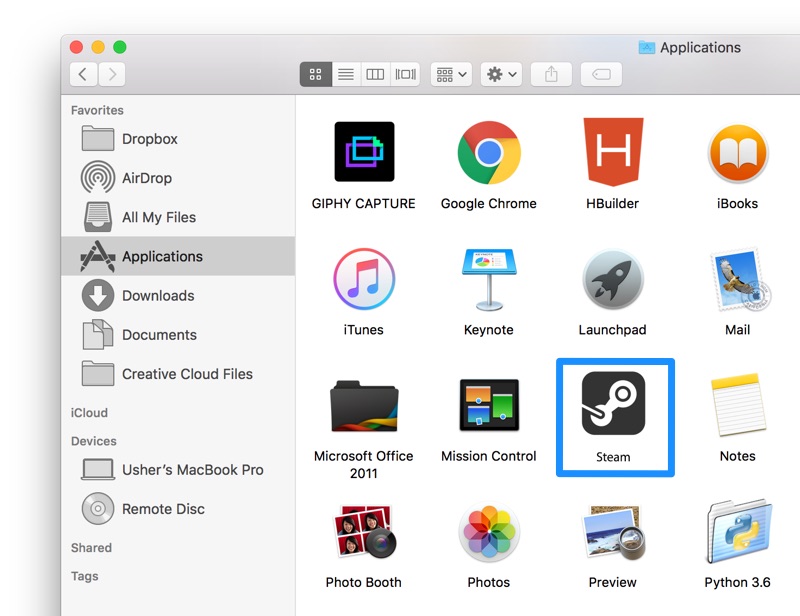Select the Photos app icon
The width and height of the screenshot is (800, 616).
489,532
